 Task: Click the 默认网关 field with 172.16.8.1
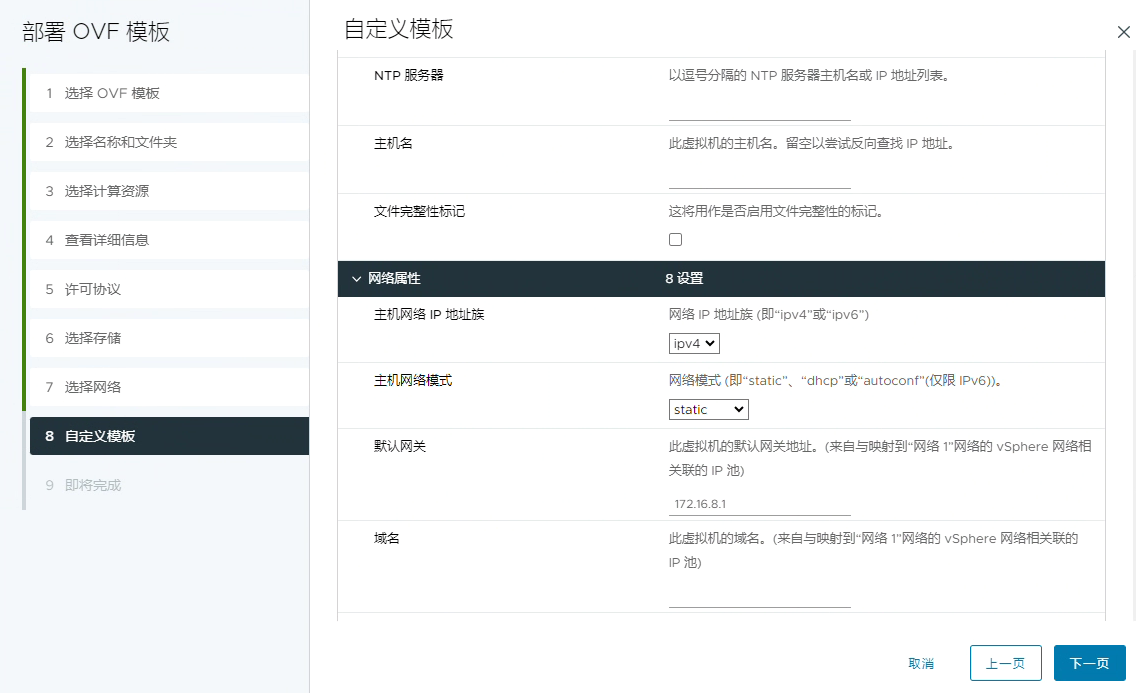click(759, 504)
